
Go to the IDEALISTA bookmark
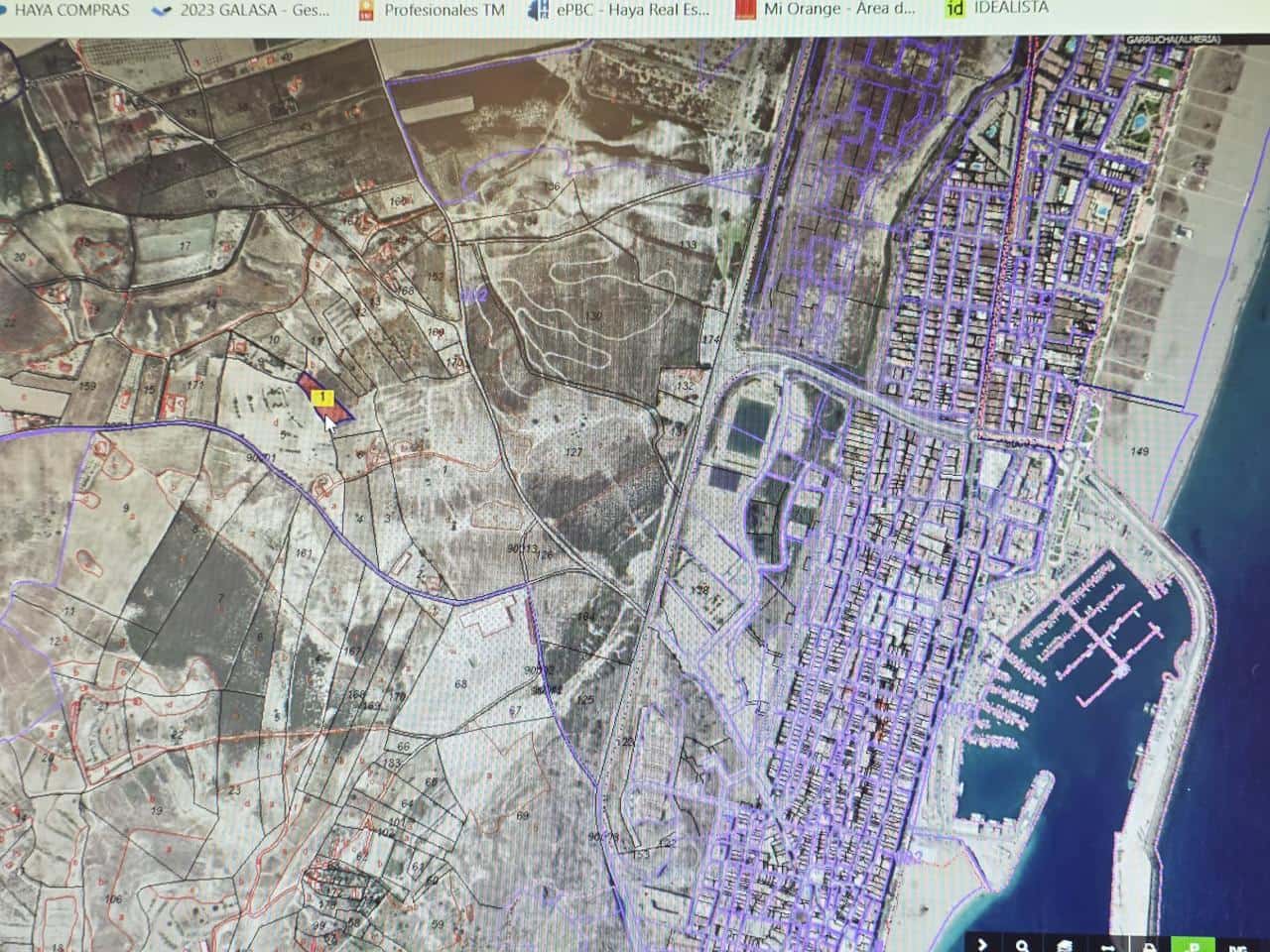coord(995,9)
